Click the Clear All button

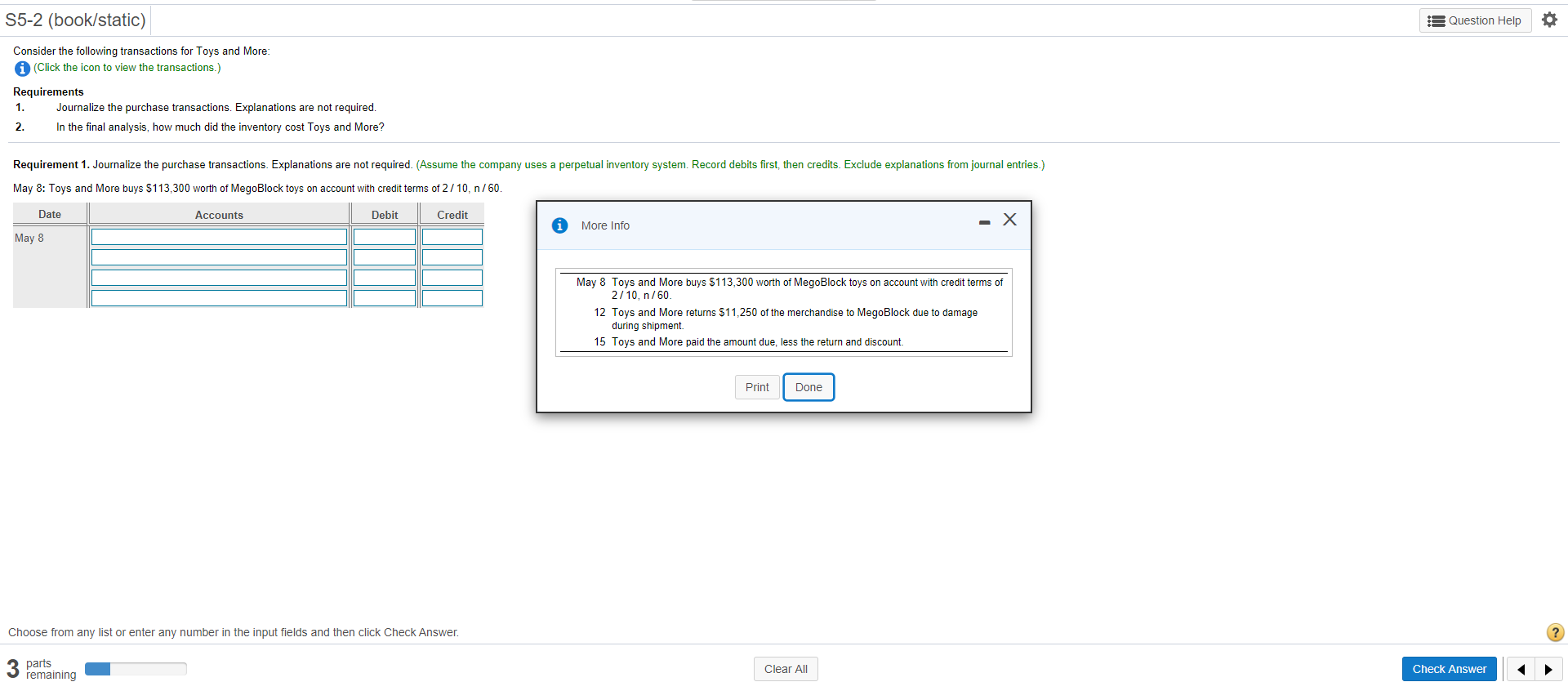pyautogui.click(x=786, y=669)
